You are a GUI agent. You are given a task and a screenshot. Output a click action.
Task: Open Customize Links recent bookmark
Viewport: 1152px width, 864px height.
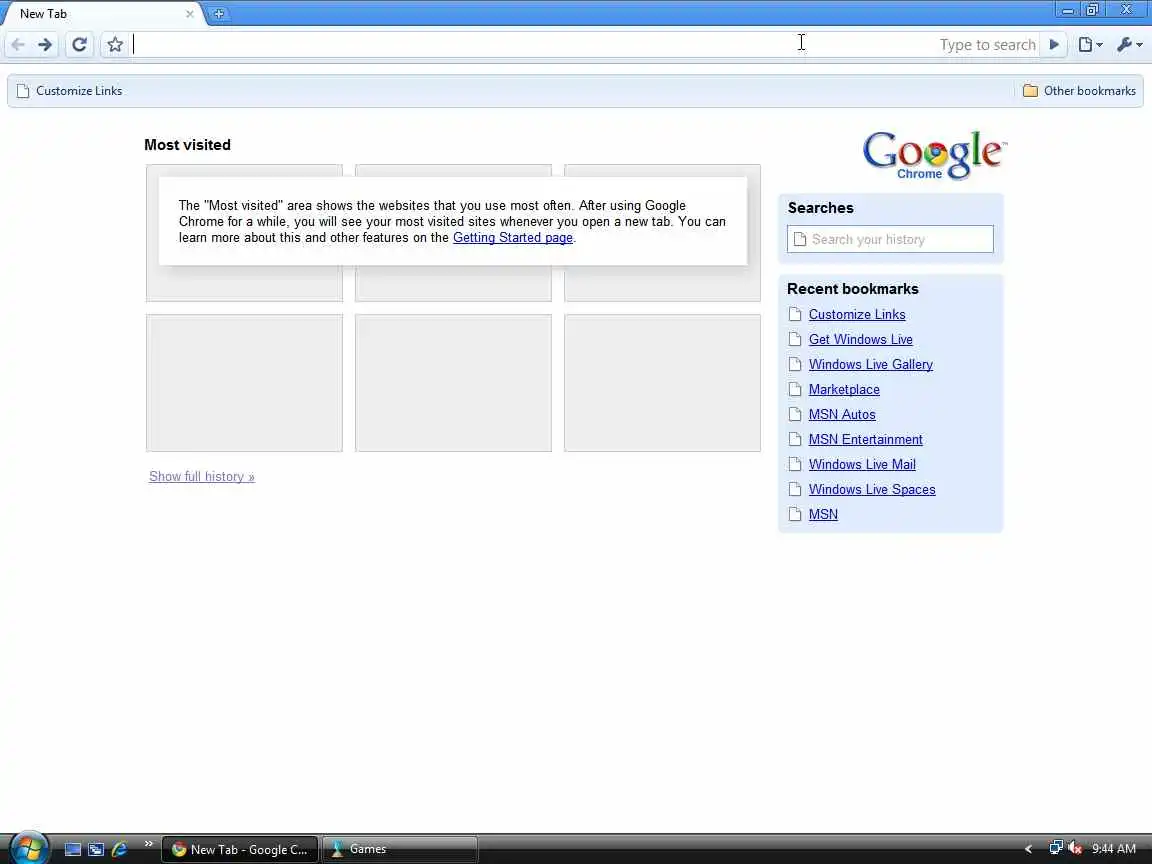coord(857,314)
